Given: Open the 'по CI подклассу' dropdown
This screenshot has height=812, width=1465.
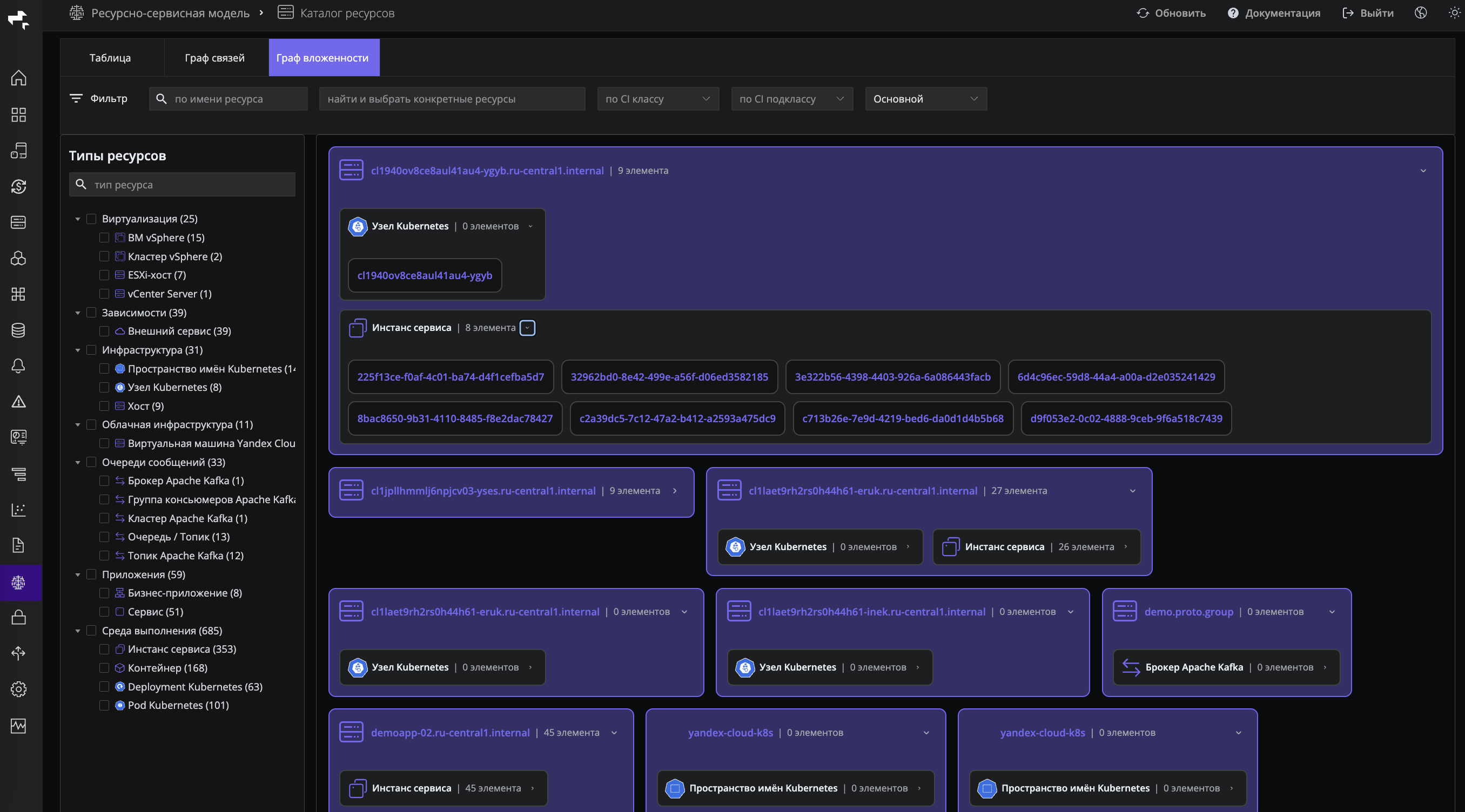Looking at the screenshot, I should click(x=791, y=99).
